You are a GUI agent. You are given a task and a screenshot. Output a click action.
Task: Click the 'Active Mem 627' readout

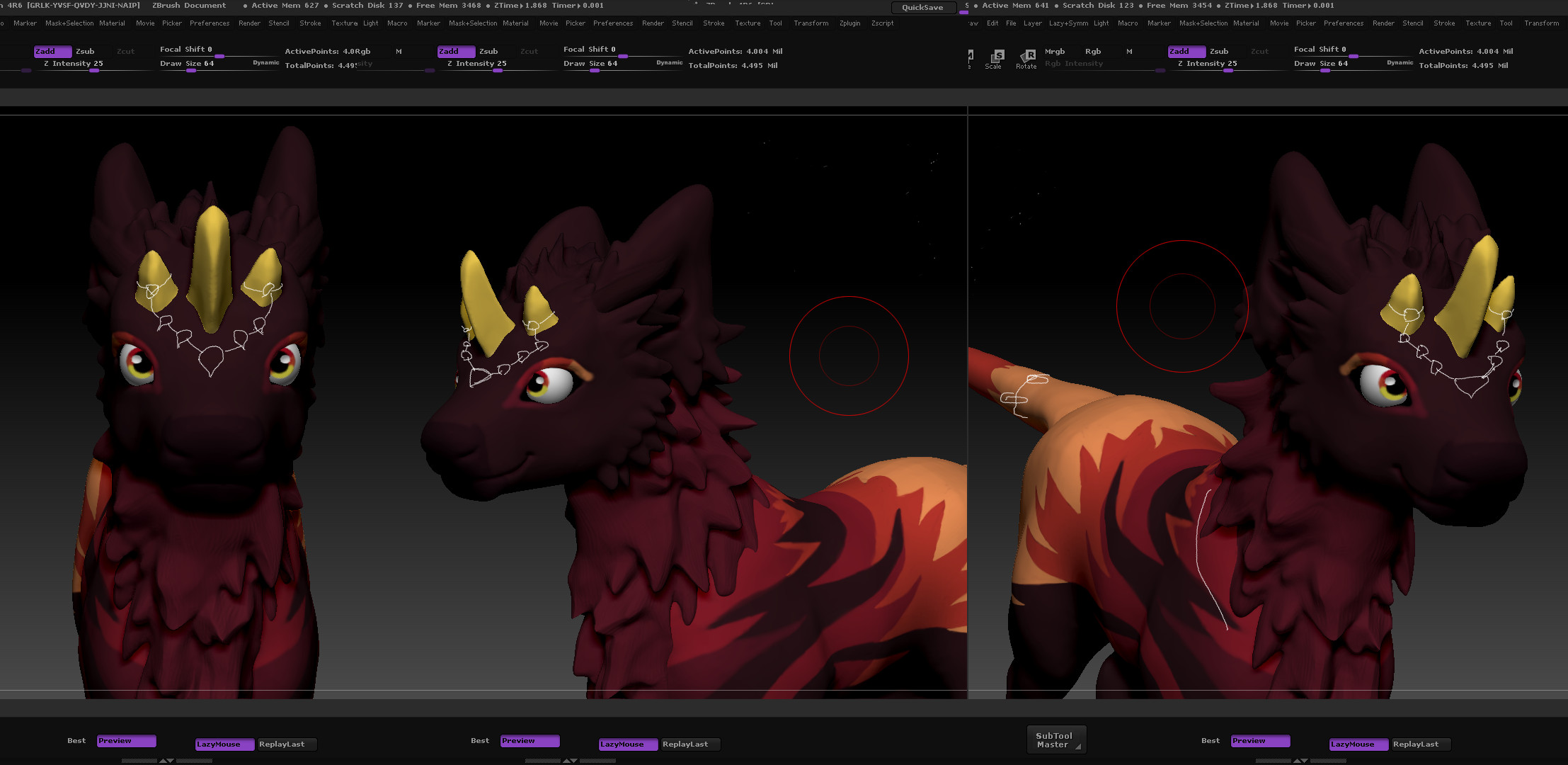[x=285, y=5]
